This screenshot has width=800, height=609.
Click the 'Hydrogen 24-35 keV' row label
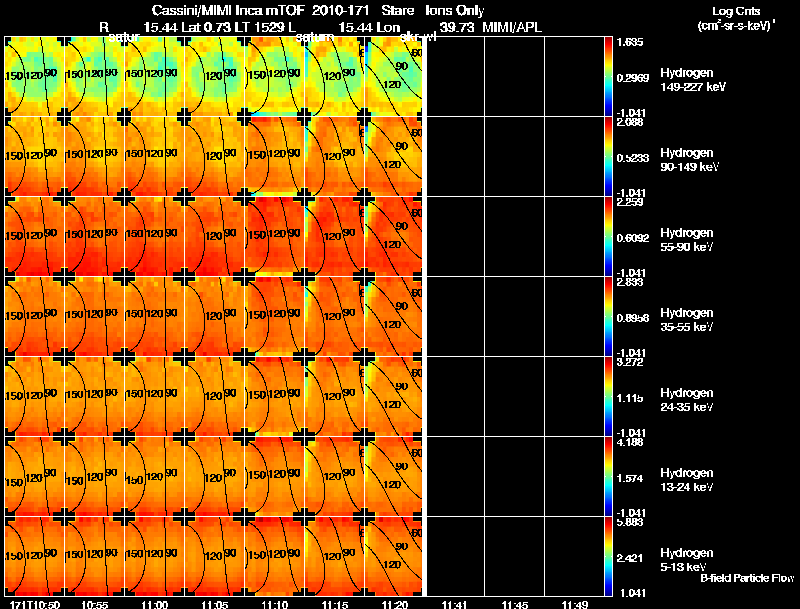coord(687,400)
